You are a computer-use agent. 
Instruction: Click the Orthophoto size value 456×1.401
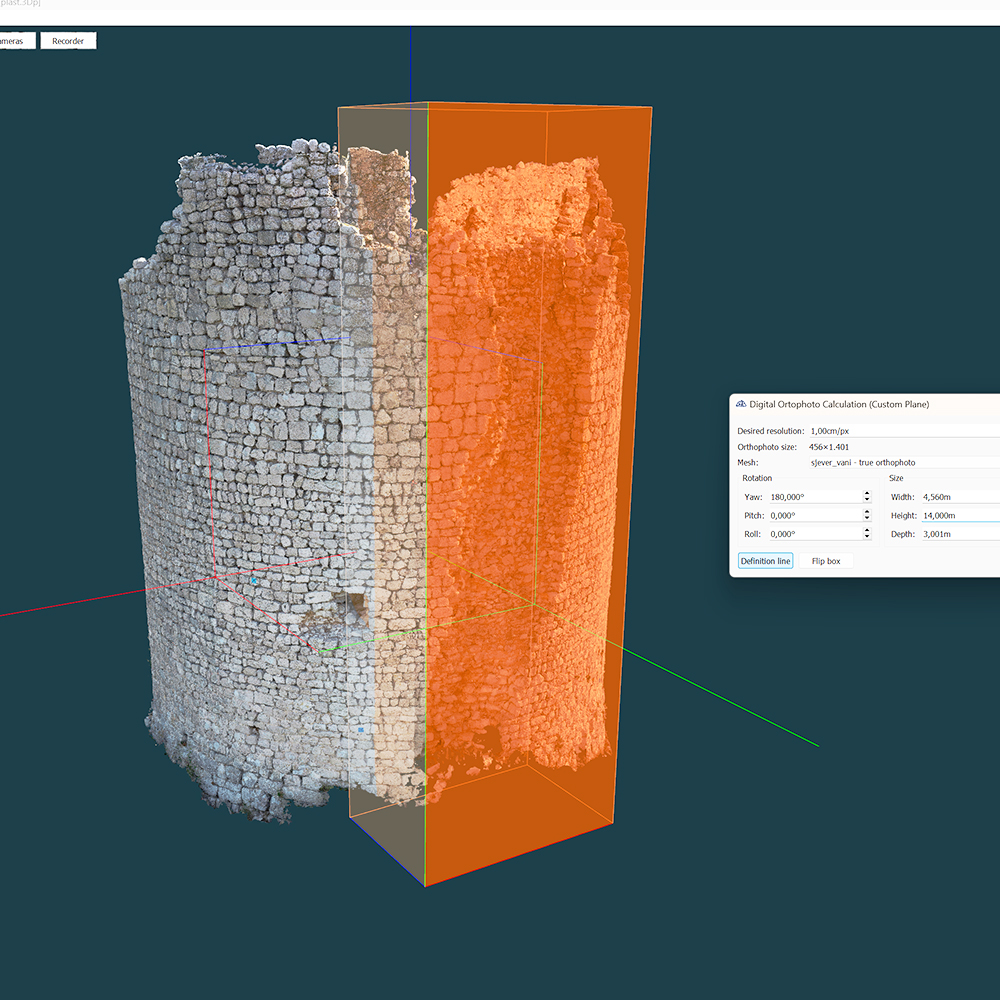(828, 447)
